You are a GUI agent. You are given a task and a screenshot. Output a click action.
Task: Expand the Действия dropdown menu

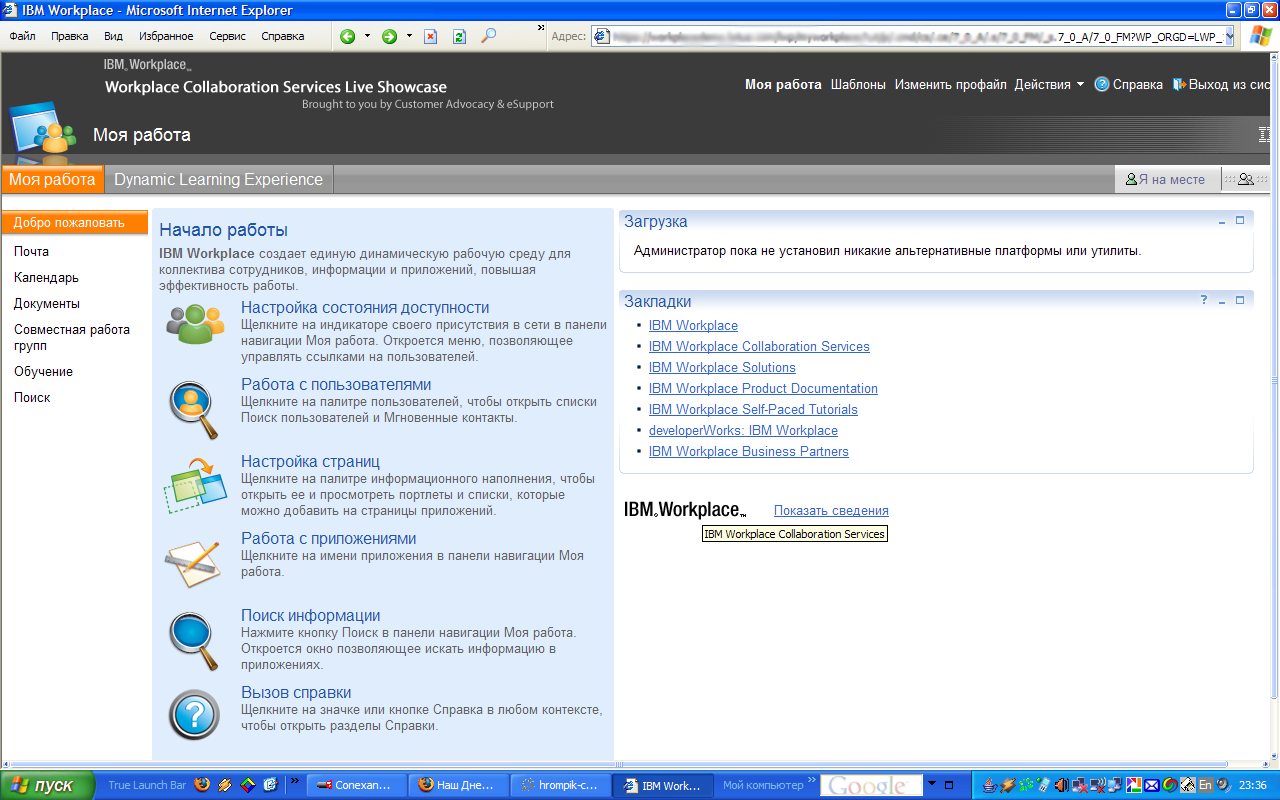(x=1080, y=85)
